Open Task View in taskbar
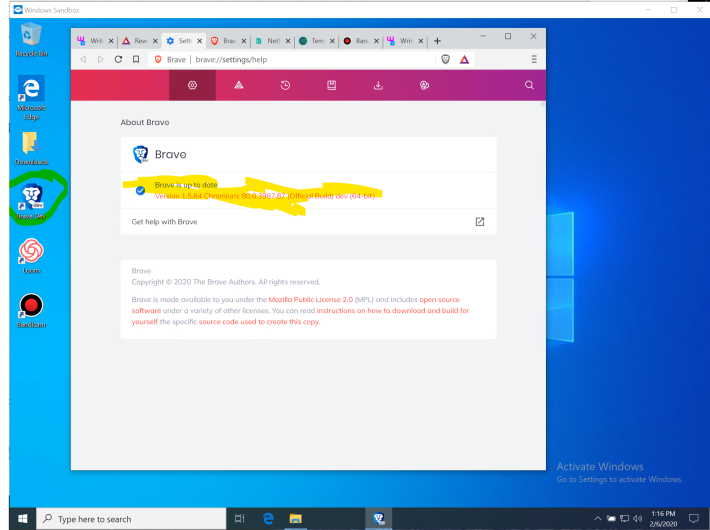This screenshot has width=710, height=530. pyautogui.click(x=240, y=519)
